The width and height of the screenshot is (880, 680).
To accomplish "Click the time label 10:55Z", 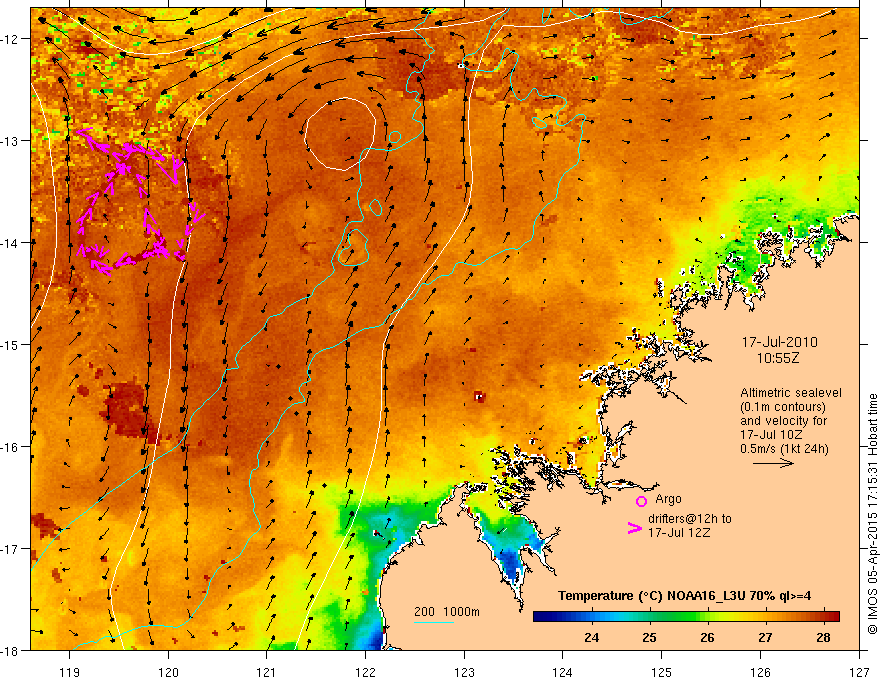I will 778,358.
